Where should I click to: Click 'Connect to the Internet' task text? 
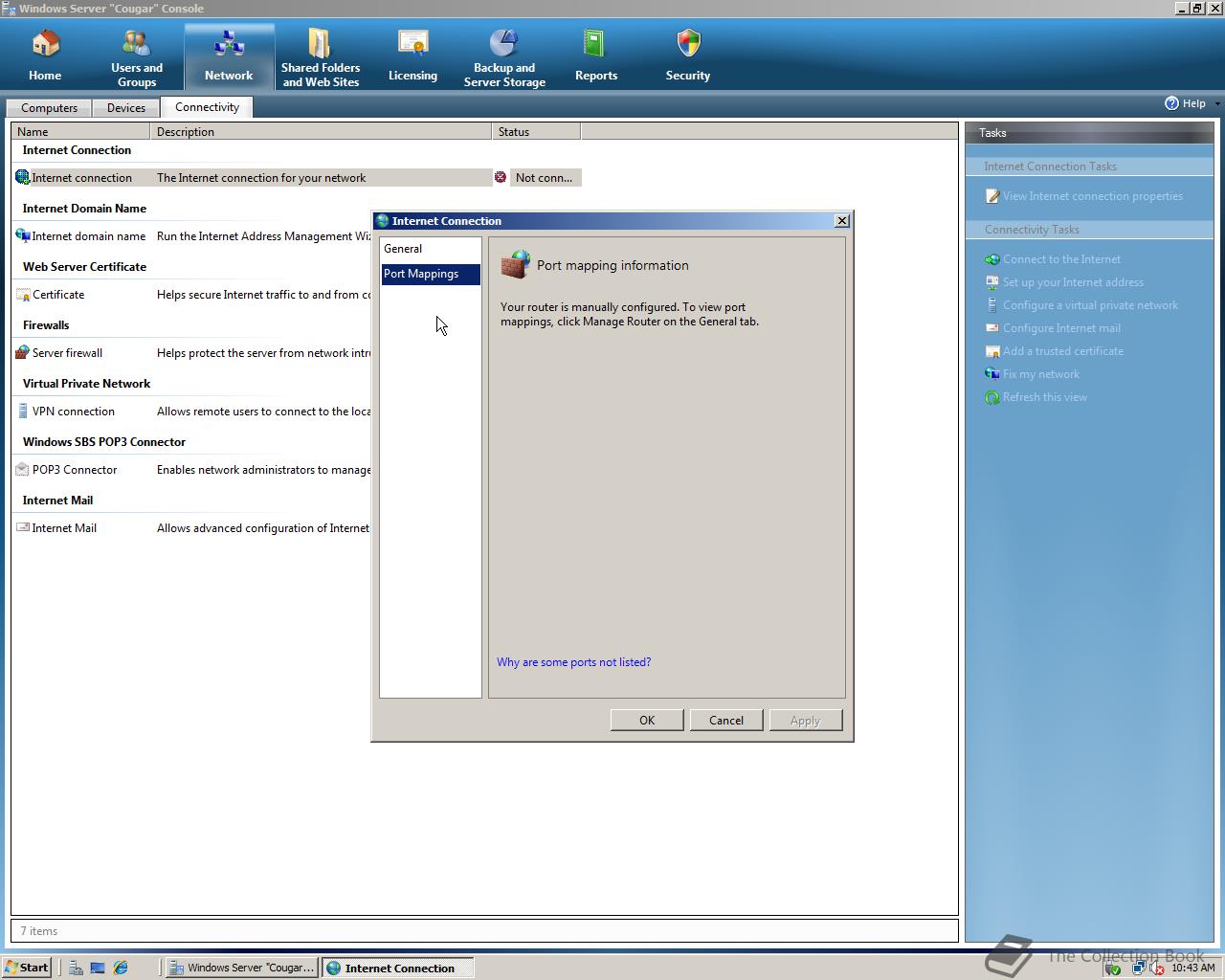(x=1061, y=259)
